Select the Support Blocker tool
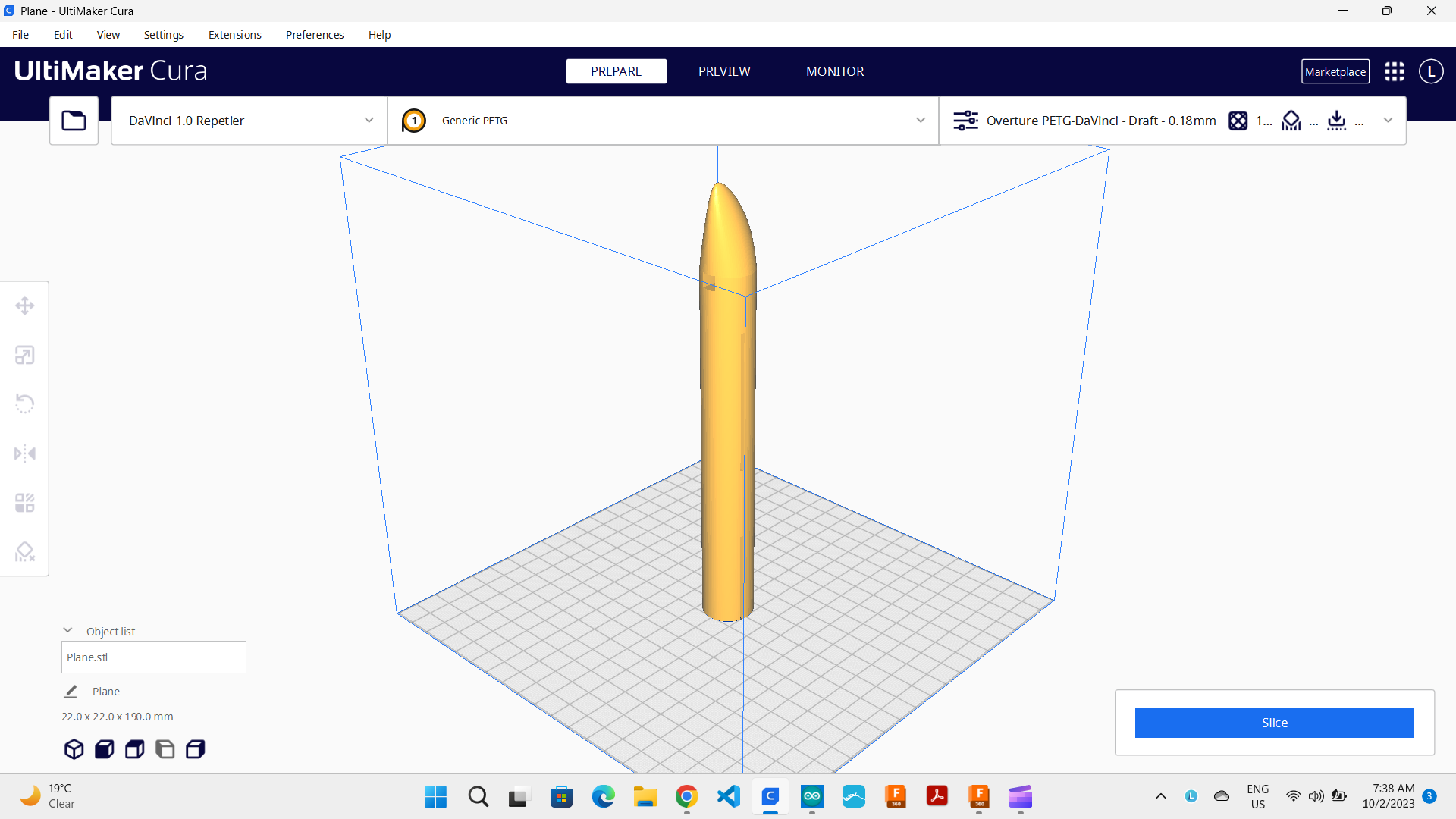1456x819 pixels. click(x=25, y=551)
